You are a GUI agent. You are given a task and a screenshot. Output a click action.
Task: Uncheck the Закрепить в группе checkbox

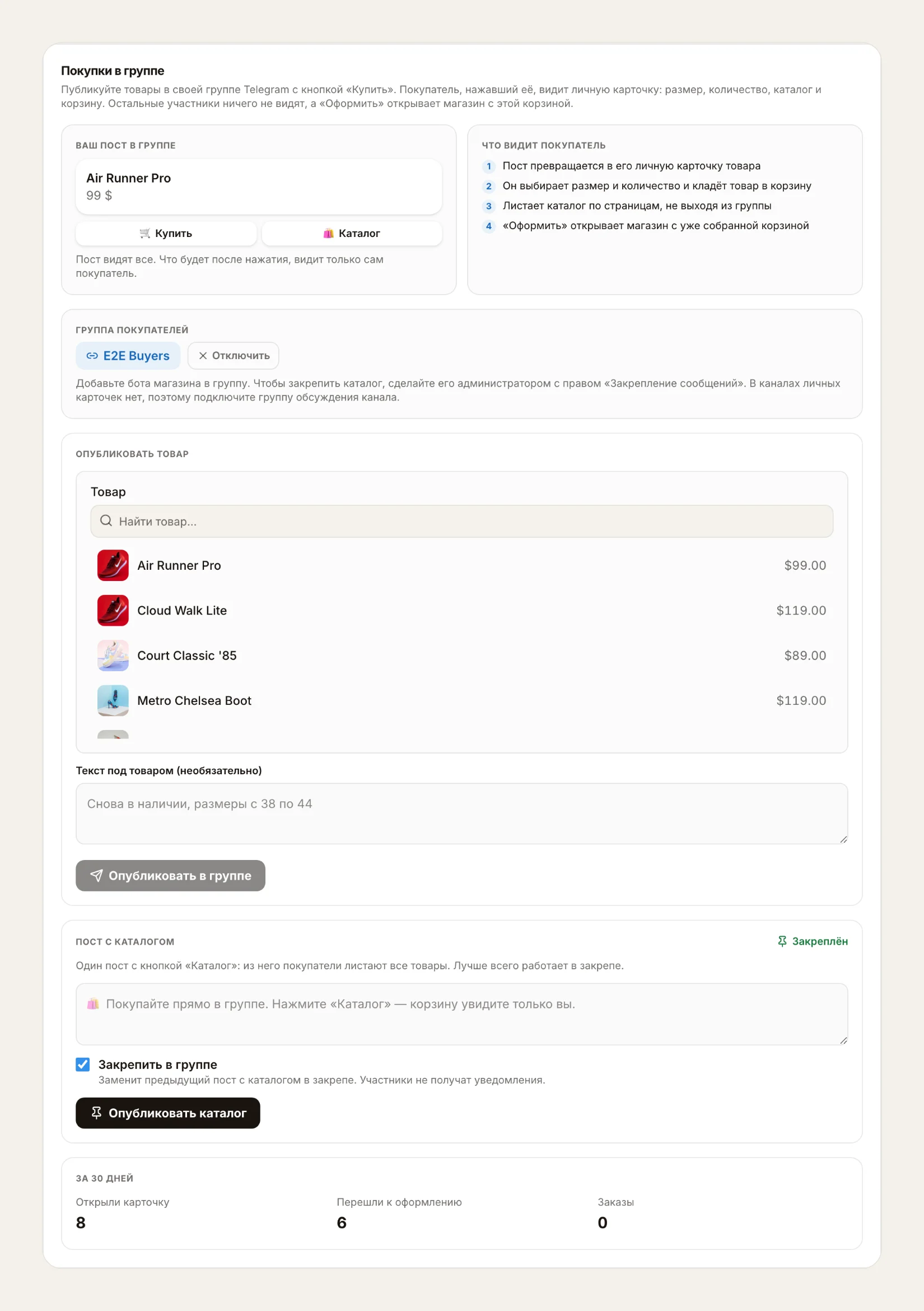[83, 1064]
